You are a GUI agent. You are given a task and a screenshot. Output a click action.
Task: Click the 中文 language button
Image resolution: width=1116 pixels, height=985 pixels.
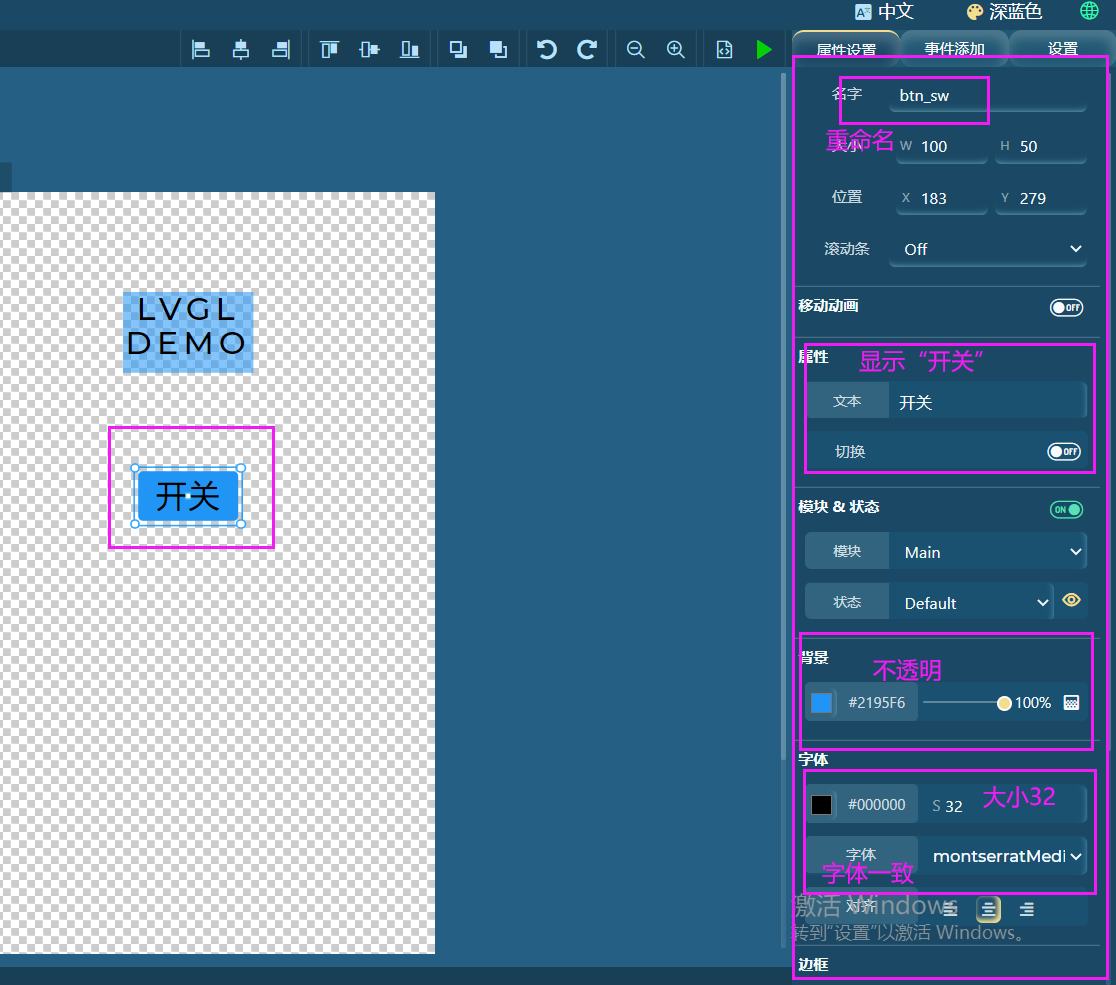884,11
